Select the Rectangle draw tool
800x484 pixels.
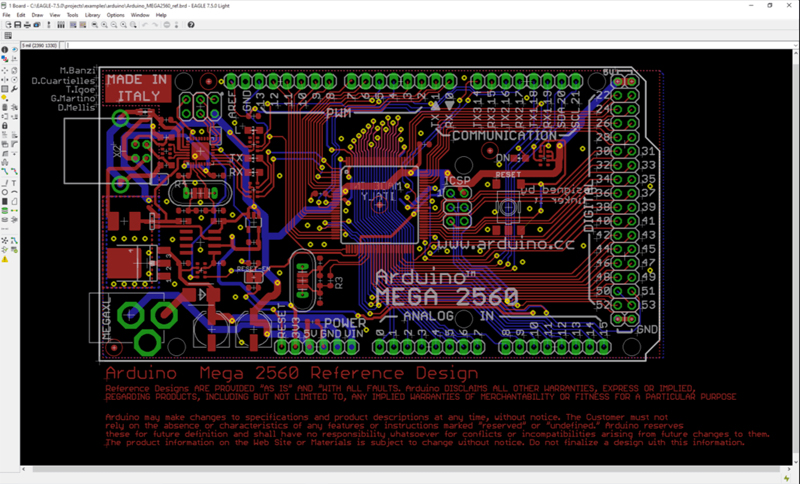pos(5,201)
